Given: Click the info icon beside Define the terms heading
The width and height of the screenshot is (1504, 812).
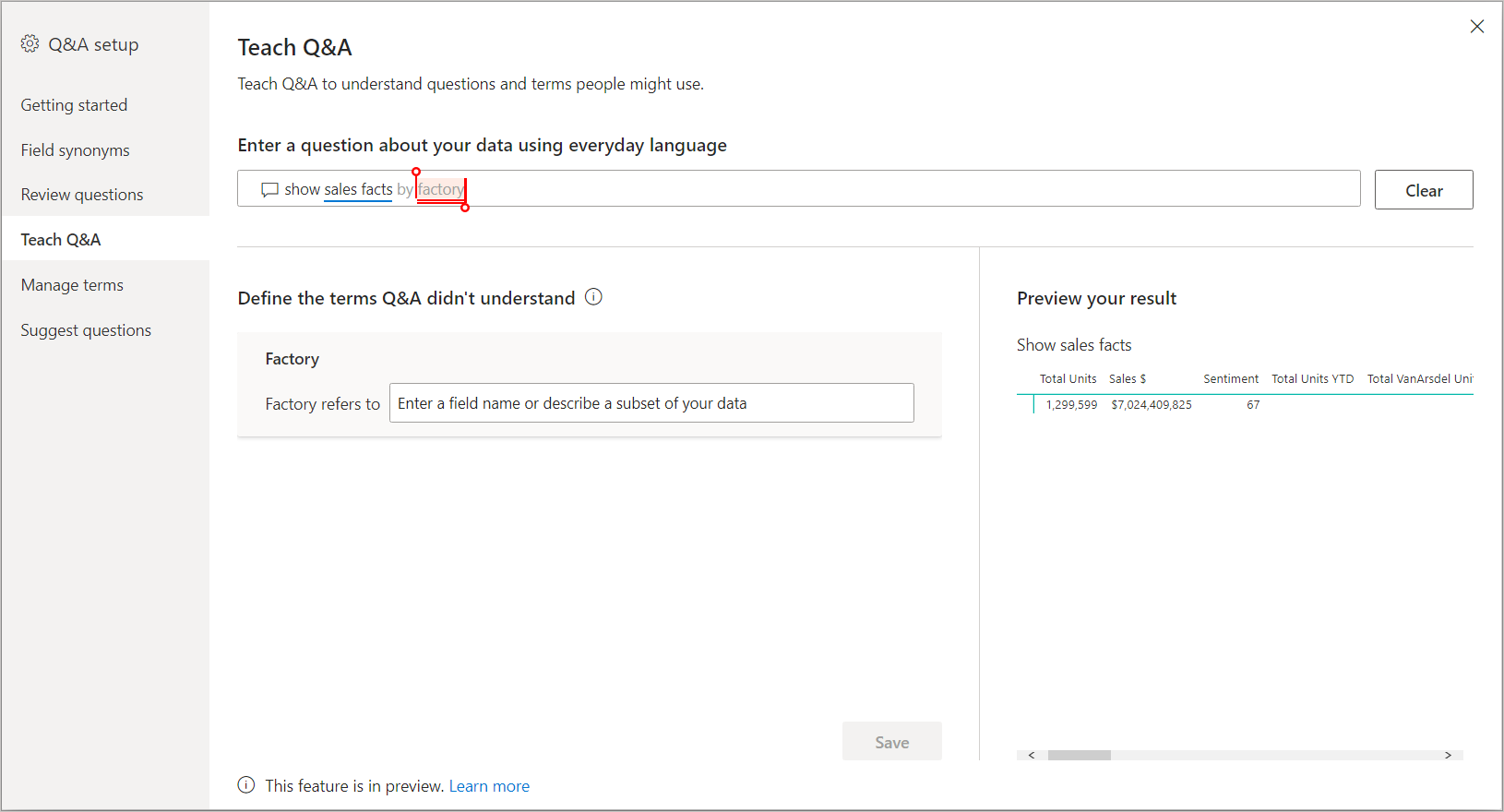Looking at the screenshot, I should [593, 297].
